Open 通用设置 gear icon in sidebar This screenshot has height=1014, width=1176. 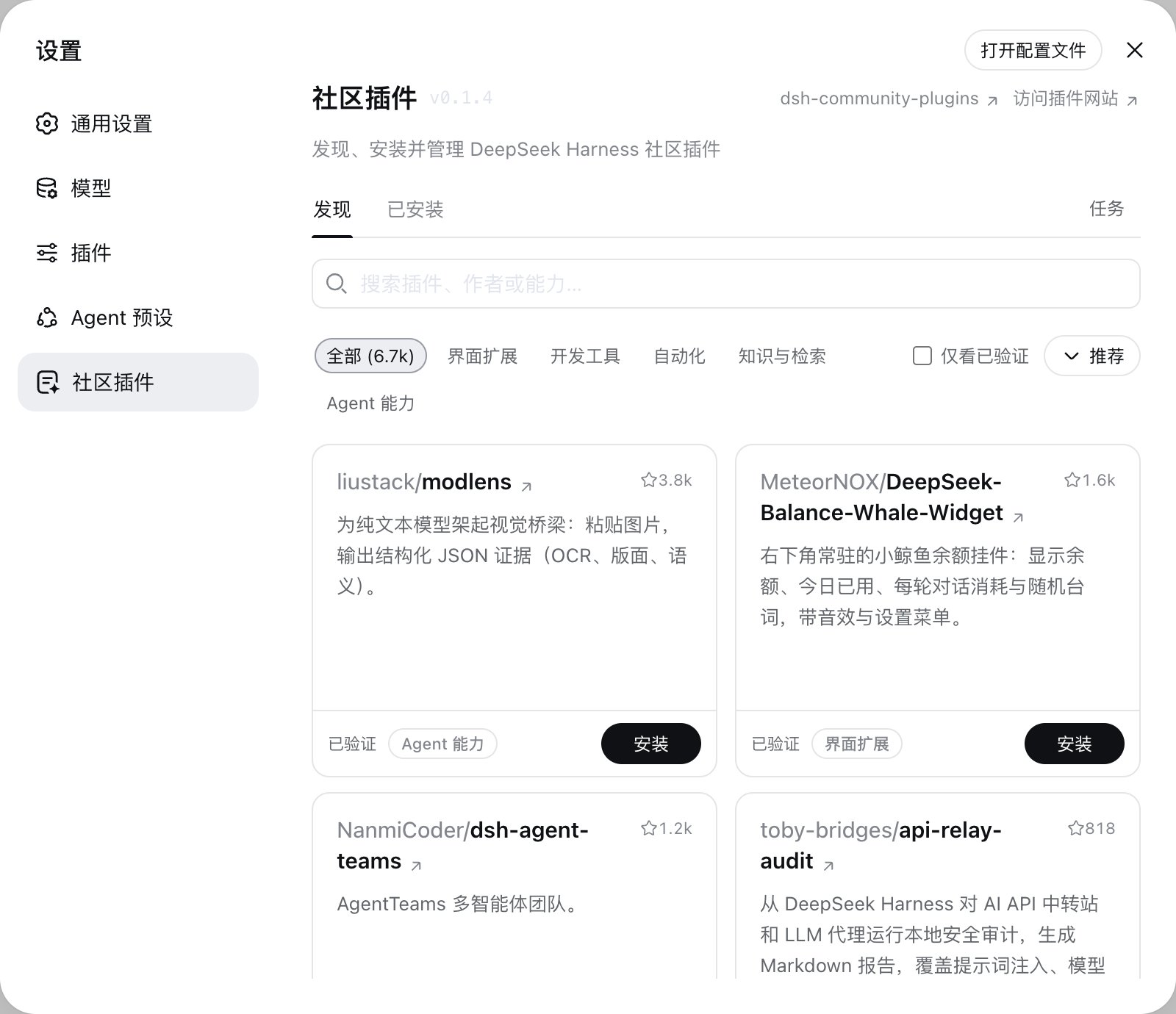[x=47, y=123]
